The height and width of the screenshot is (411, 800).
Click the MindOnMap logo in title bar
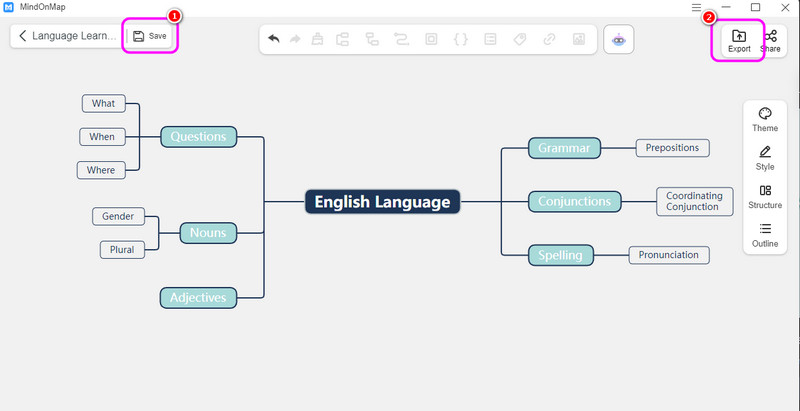pos(8,7)
